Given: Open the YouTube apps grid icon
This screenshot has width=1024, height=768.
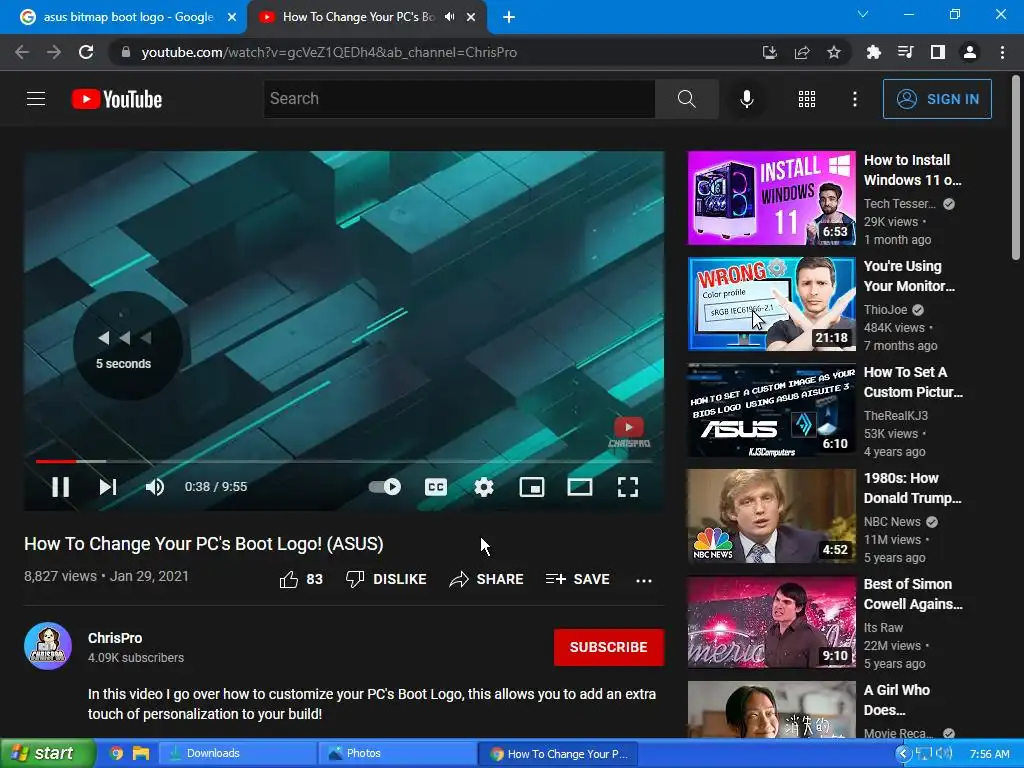Looking at the screenshot, I should pyautogui.click(x=807, y=99).
